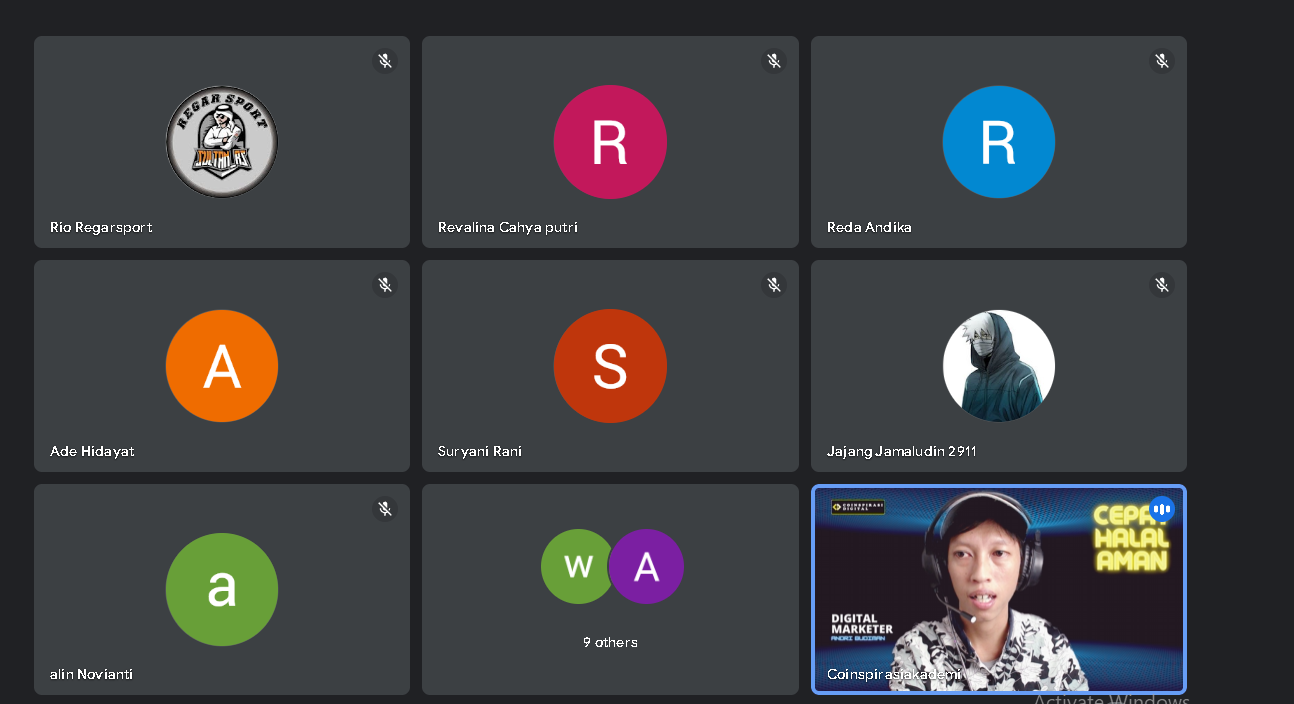
Task: Click the Suryani Rani name label
Action: click(x=480, y=451)
